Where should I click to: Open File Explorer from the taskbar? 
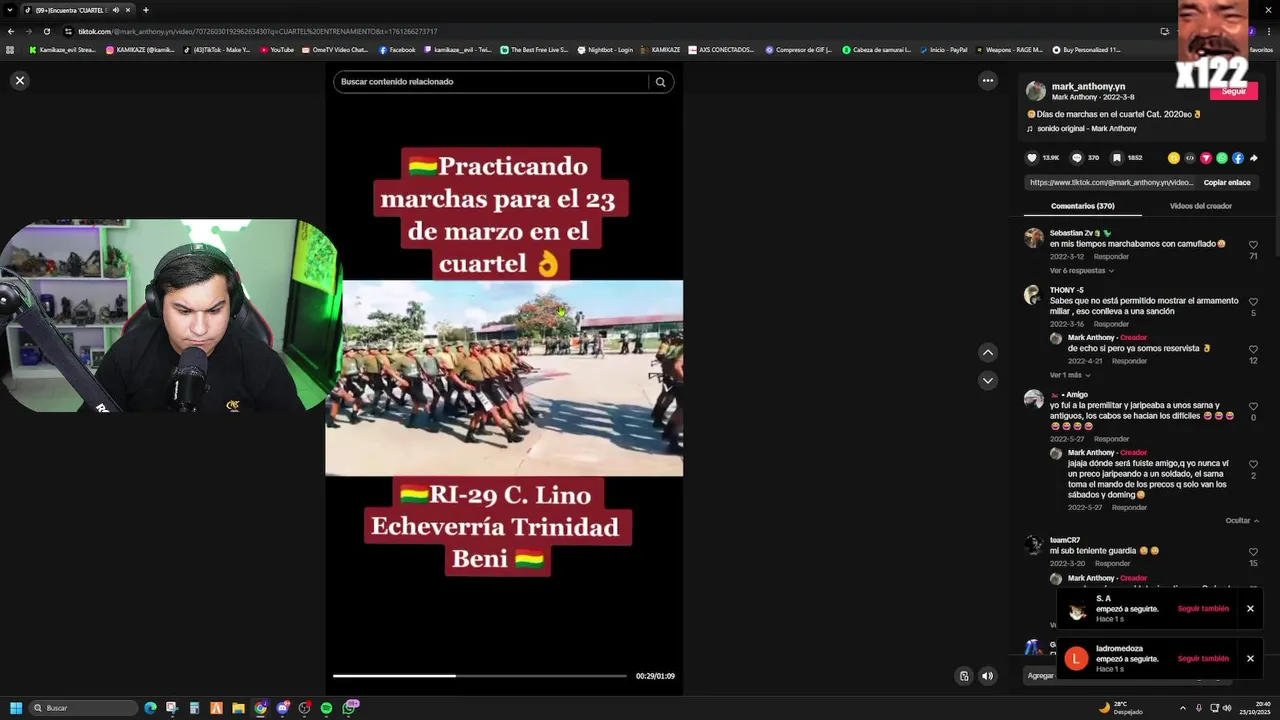click(238, 708)
